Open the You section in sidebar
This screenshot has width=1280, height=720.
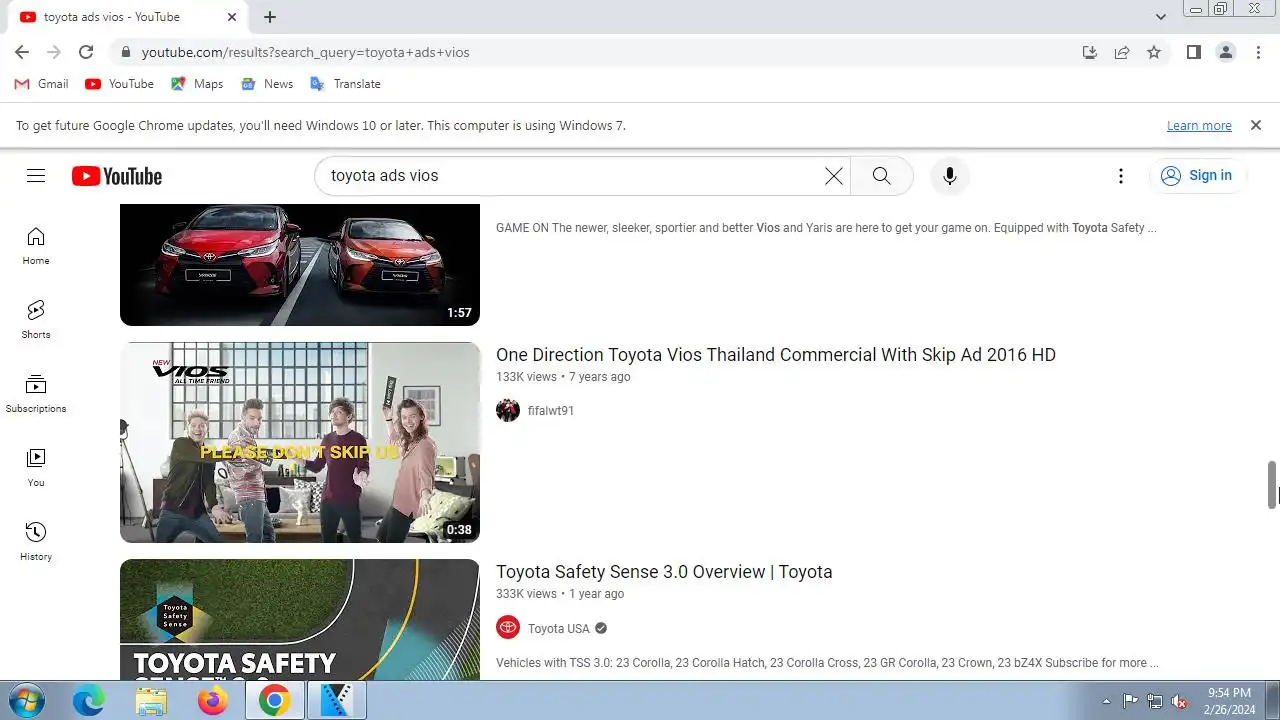[x=36, y=468]
